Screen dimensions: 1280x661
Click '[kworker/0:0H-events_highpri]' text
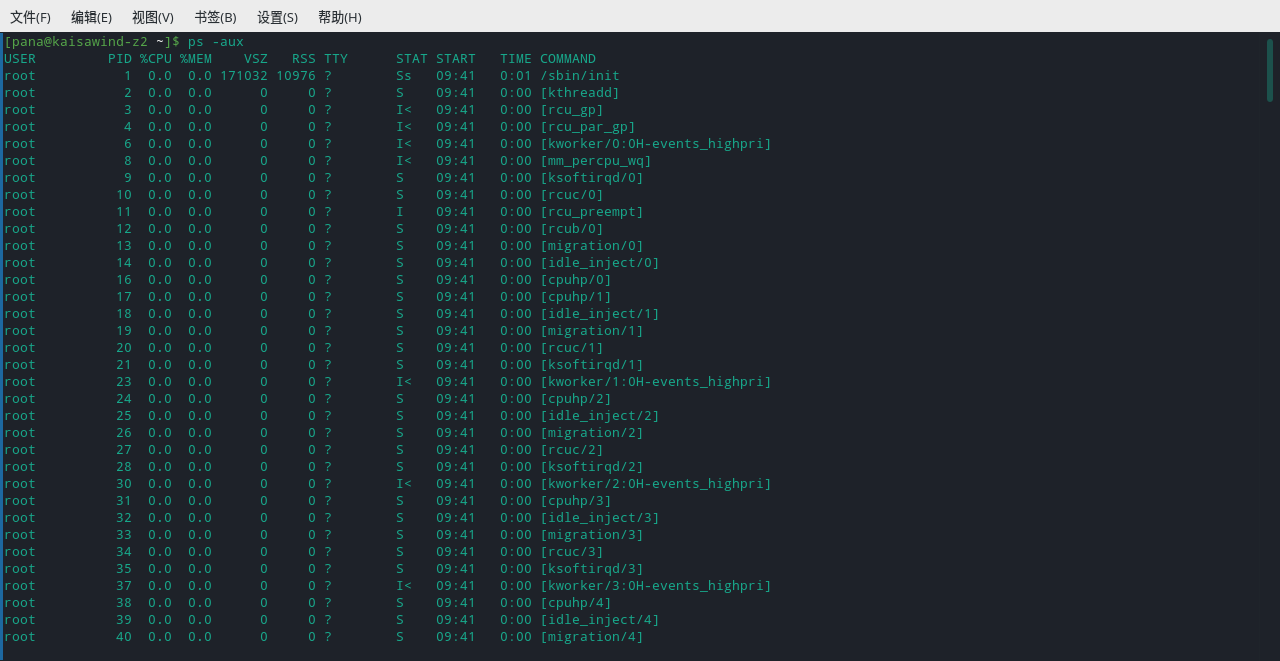pyautogui.click(x=656, y=143)
